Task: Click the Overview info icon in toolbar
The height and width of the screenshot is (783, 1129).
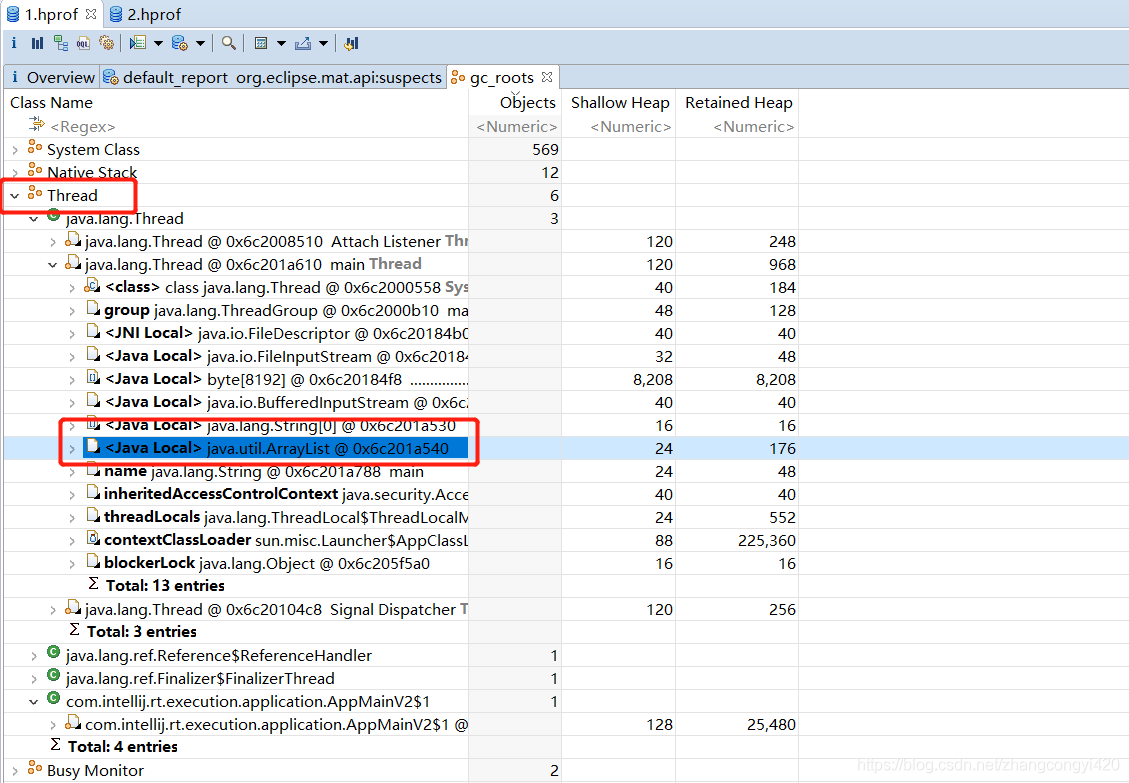Action: point(14,43)
